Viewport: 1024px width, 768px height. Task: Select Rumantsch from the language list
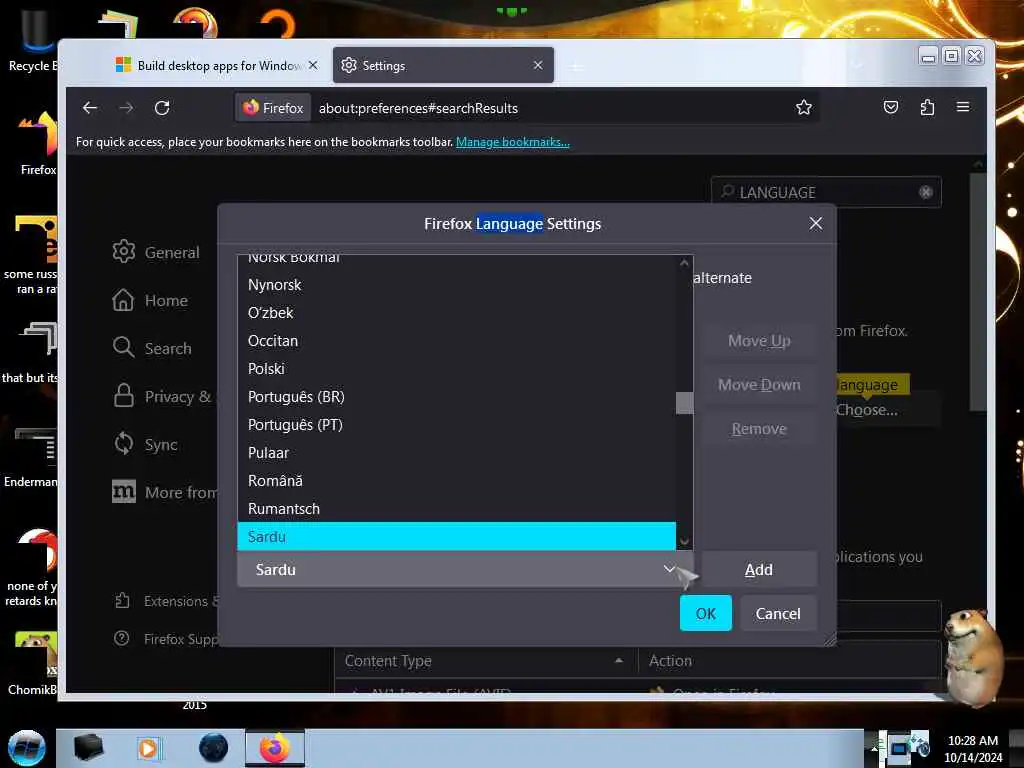click(x=456, y=509)
